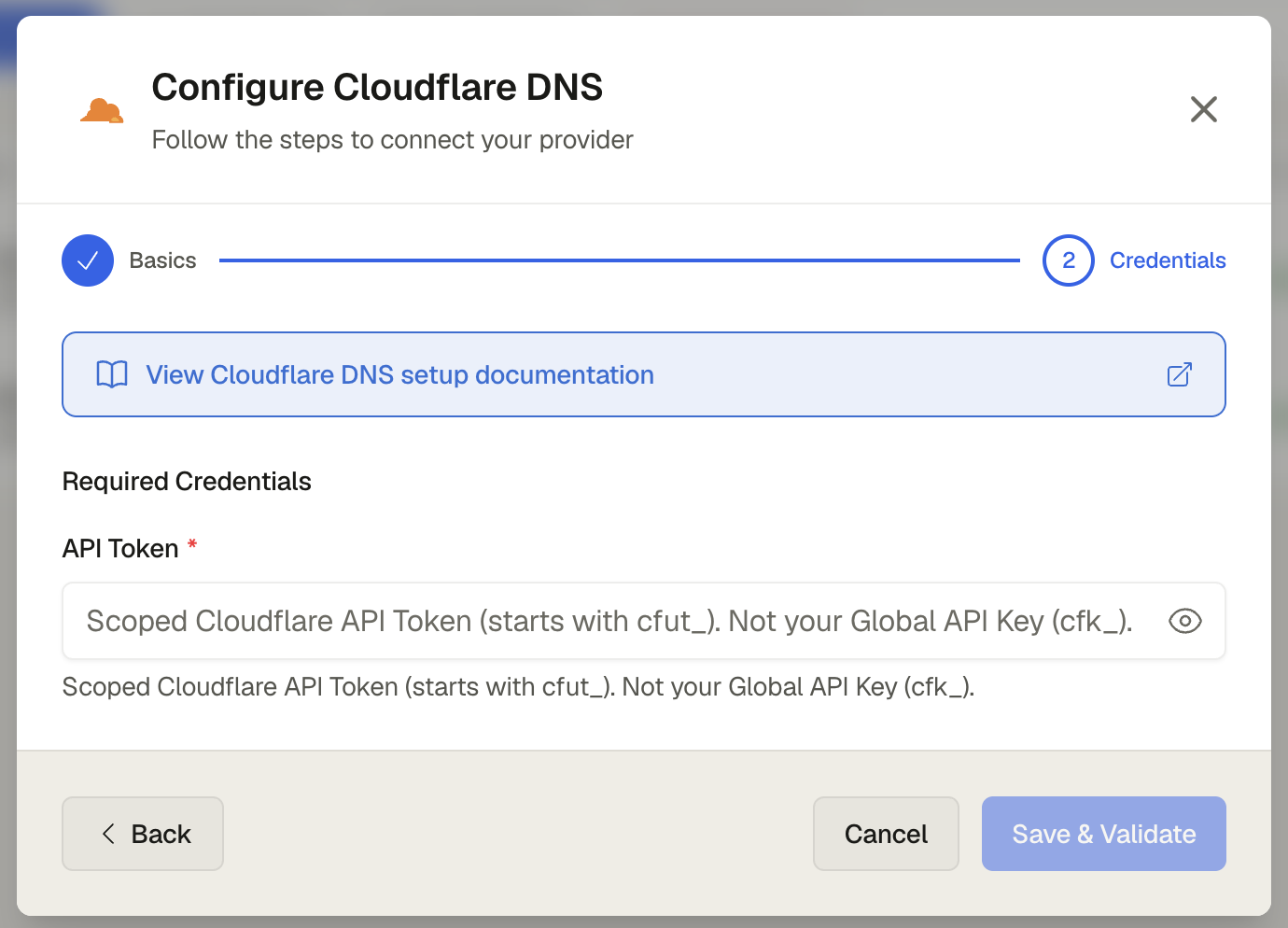Go to the completed Basics step checkmark
This screenshot has width=1288, height=928.
[88, 260]
